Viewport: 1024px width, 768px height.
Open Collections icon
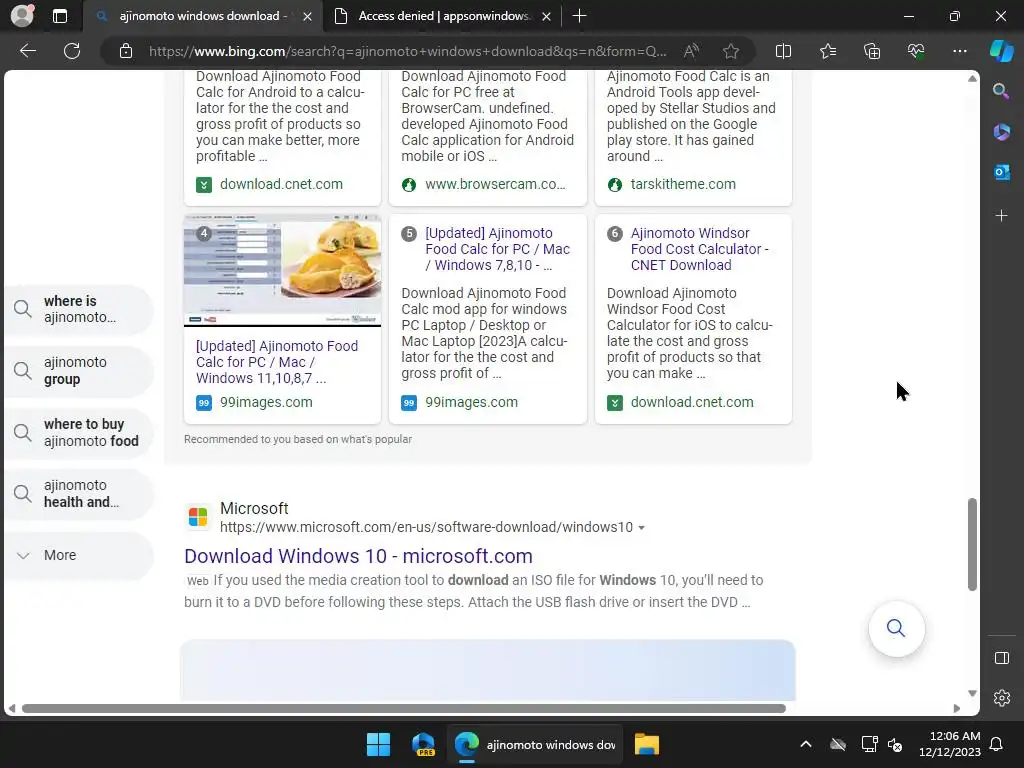tap(872, 51)
